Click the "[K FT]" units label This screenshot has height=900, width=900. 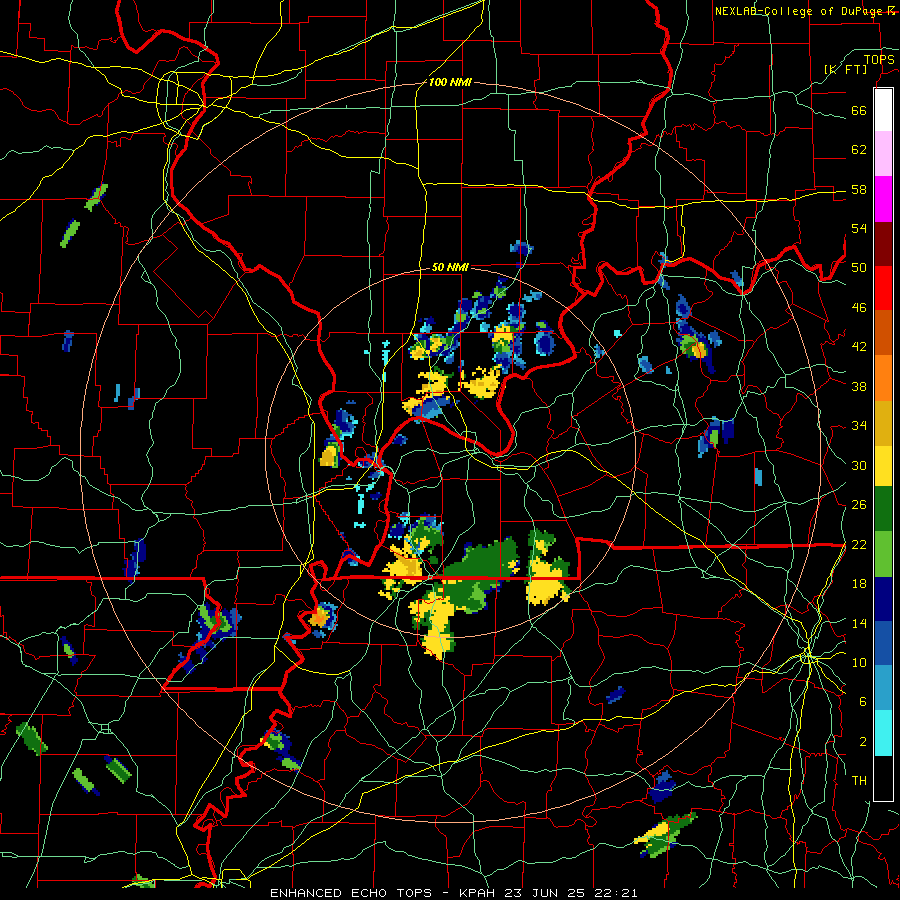tap(845, 69)
